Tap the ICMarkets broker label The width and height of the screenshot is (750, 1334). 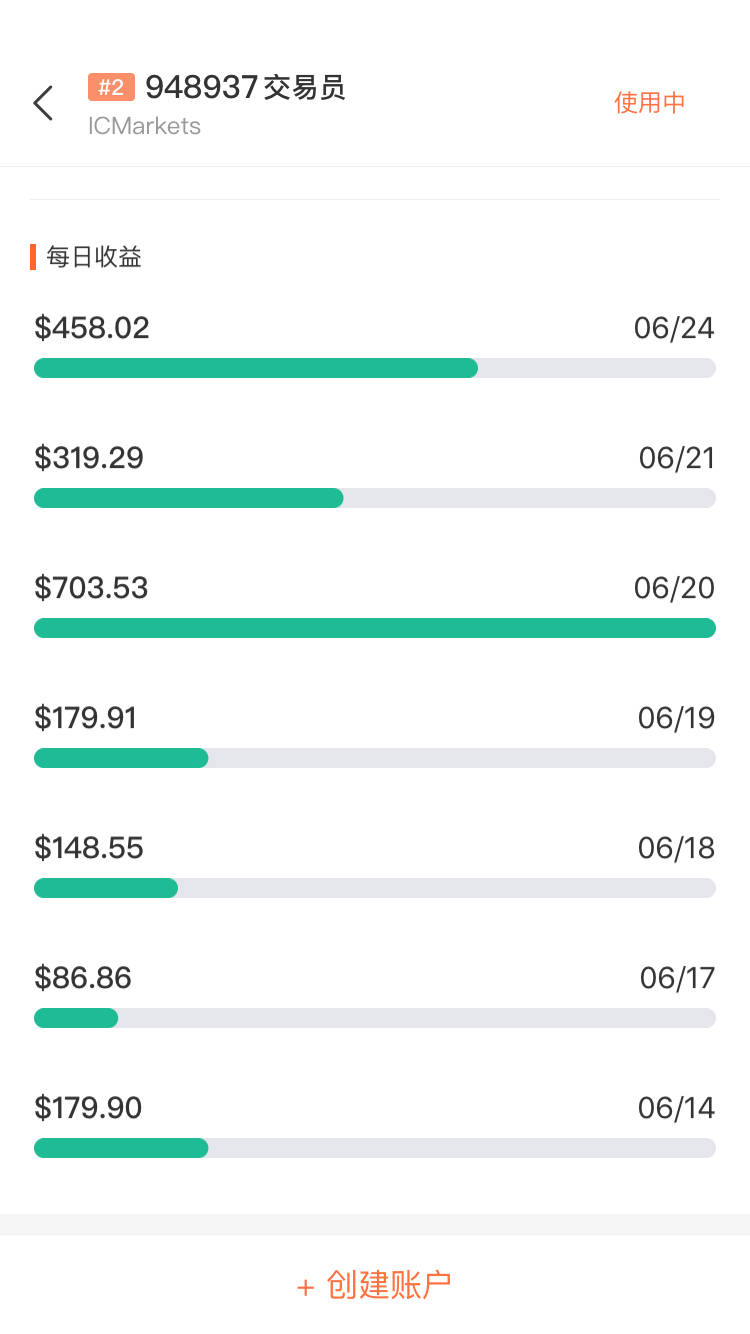coord(144,126)
